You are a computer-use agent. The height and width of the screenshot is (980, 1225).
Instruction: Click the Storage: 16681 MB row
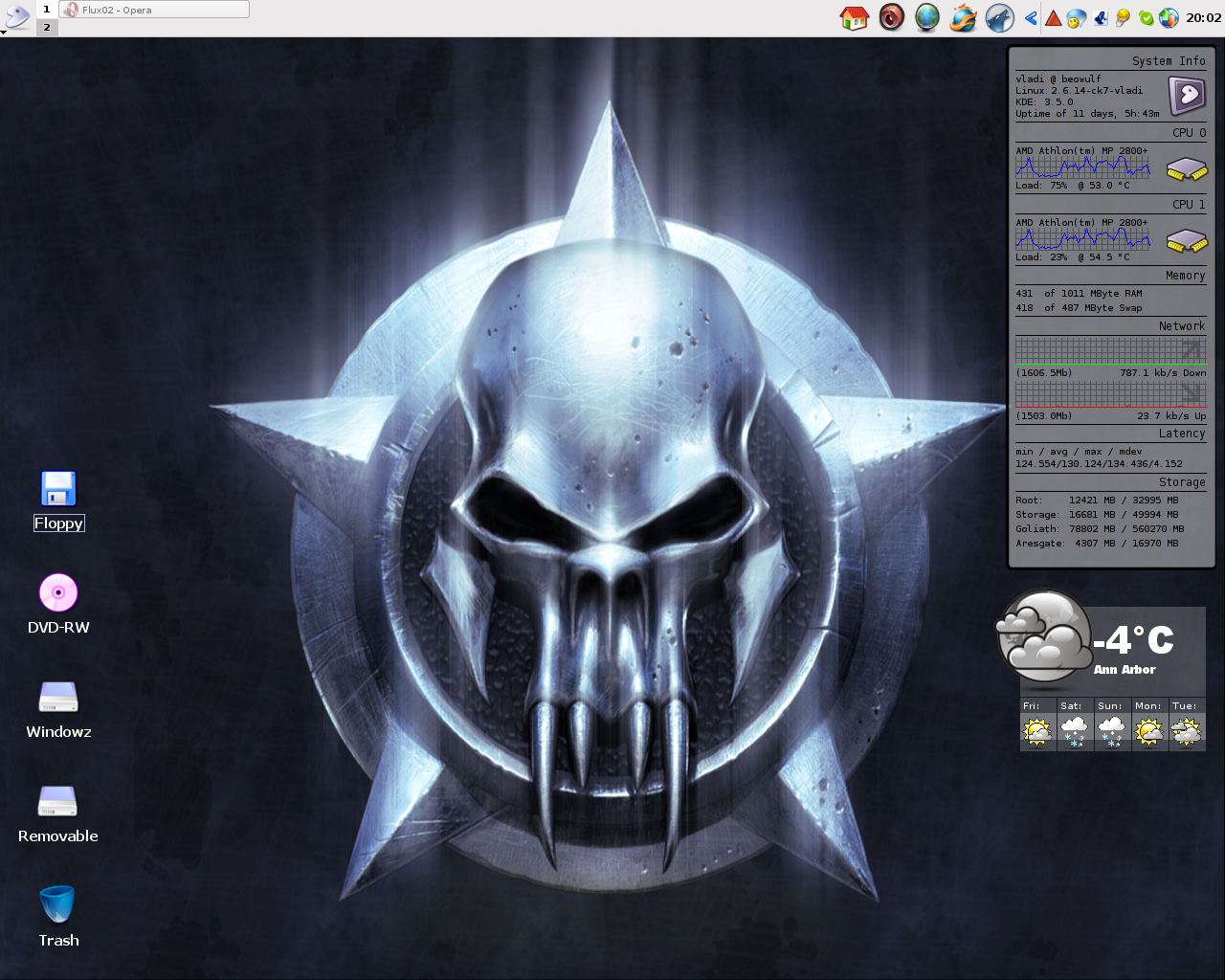pos(1097,515)
